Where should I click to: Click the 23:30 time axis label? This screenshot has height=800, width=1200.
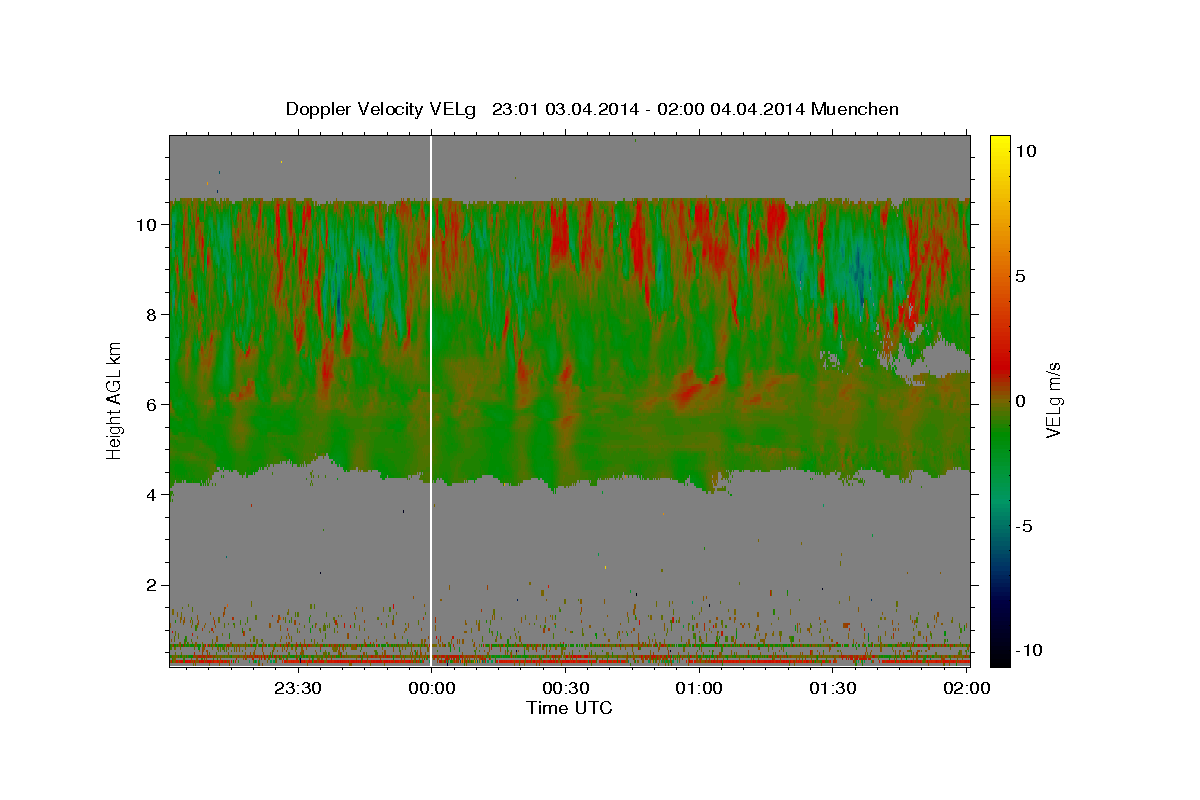[298, 687]
